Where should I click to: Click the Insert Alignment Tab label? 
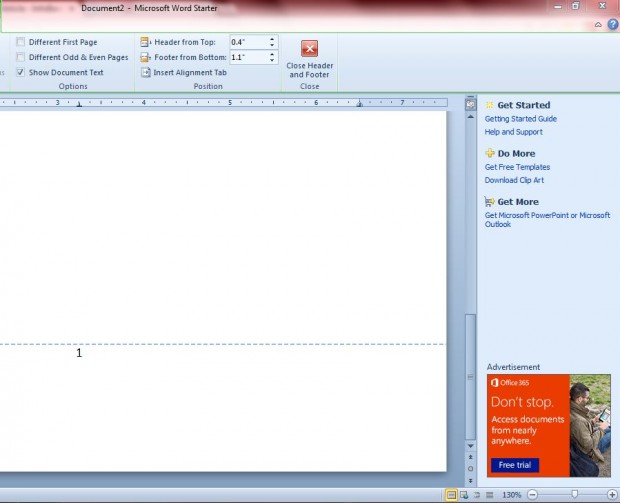tap(190, 72)
